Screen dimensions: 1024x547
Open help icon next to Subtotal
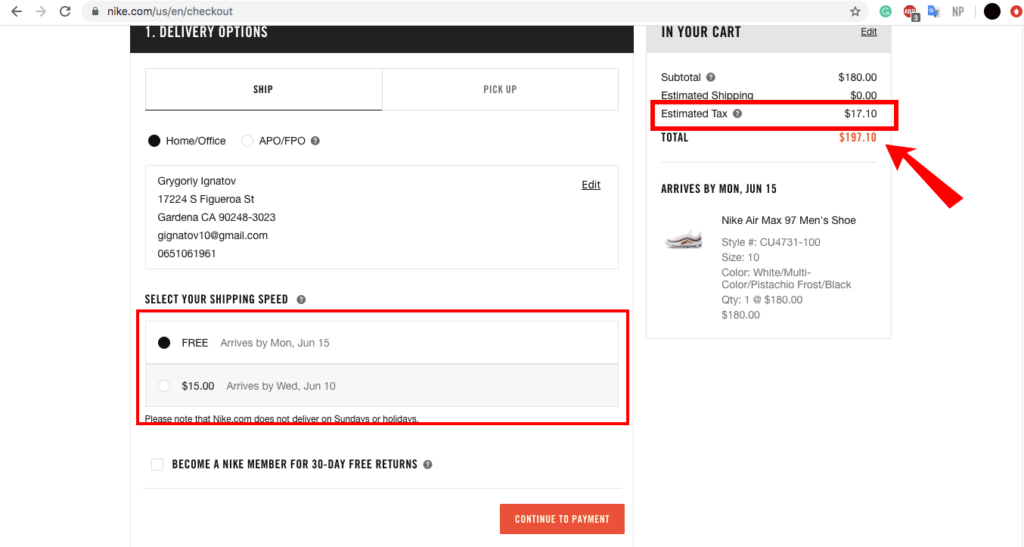click(x=711, y=77)
